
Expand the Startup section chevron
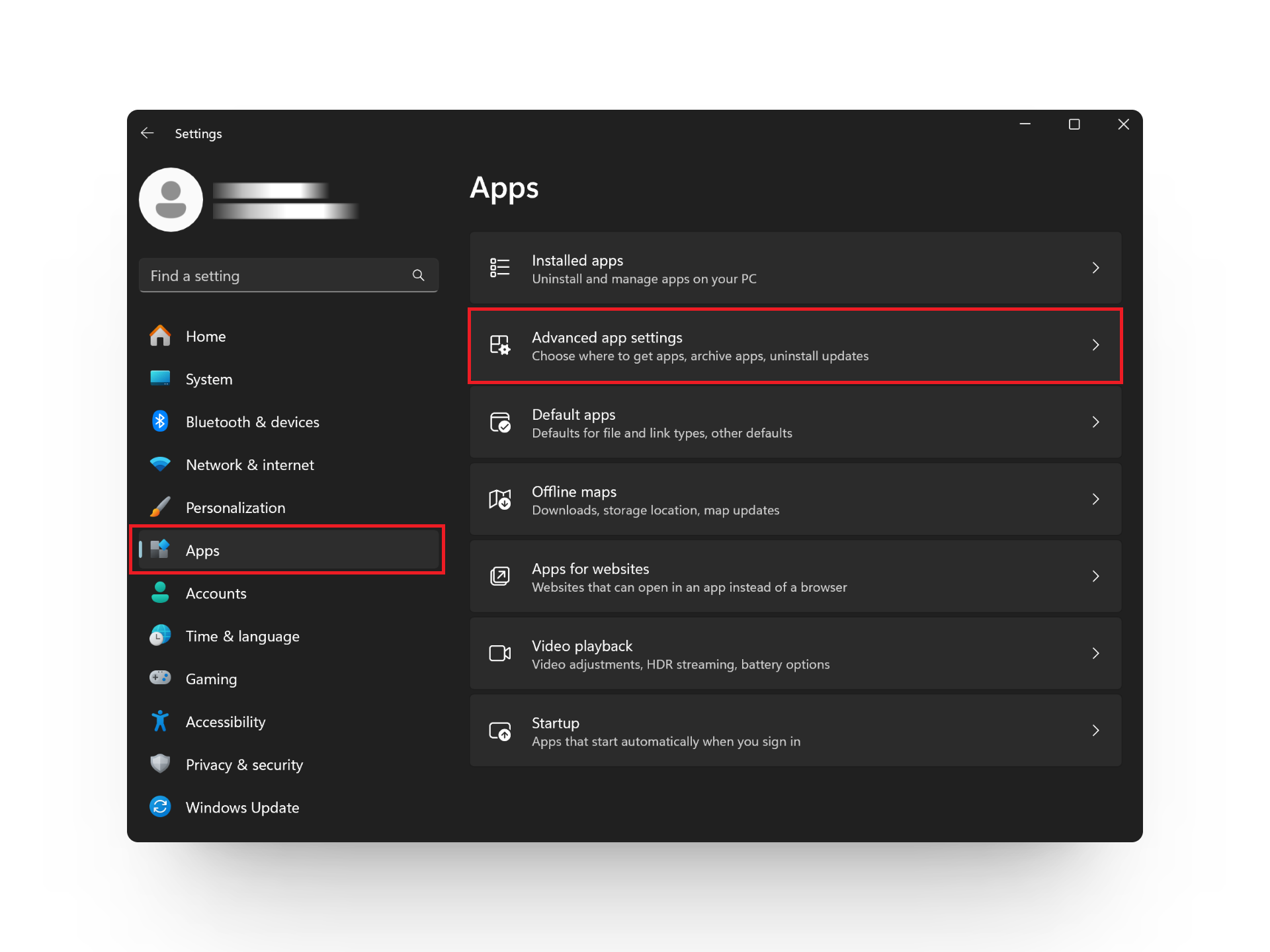point(1095,731)
